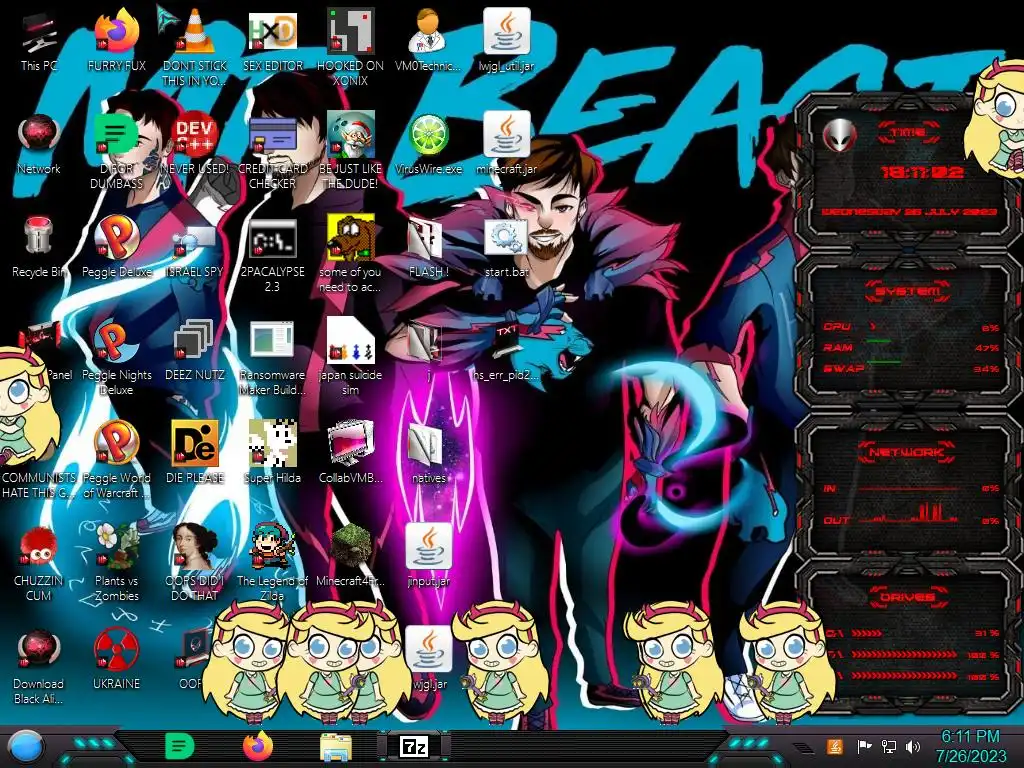1024x768 pixels.
Task: Click the Java tray icon
Action: (x=835, y=746)
